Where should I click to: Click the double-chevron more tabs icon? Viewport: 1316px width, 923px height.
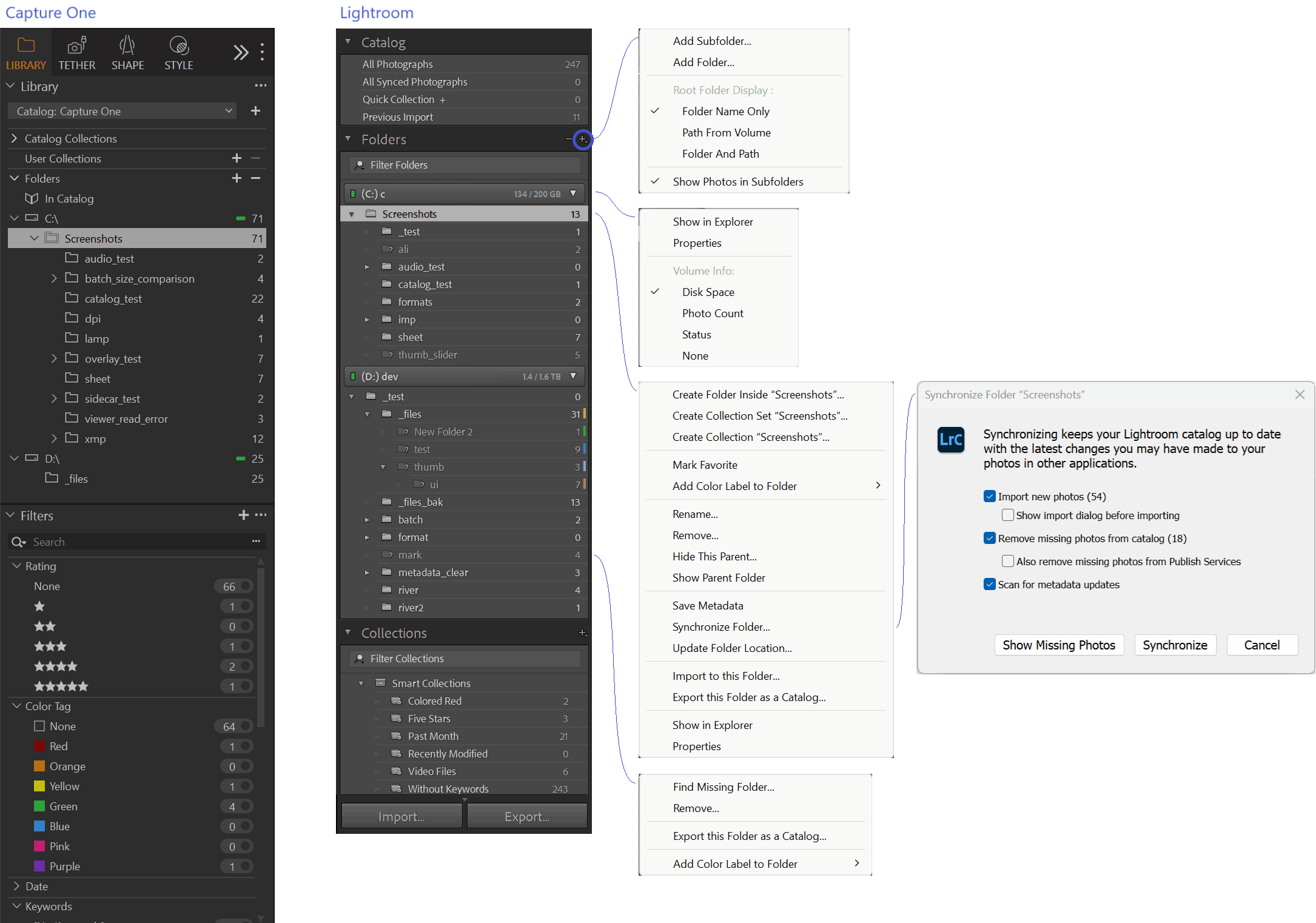point(241,53)
